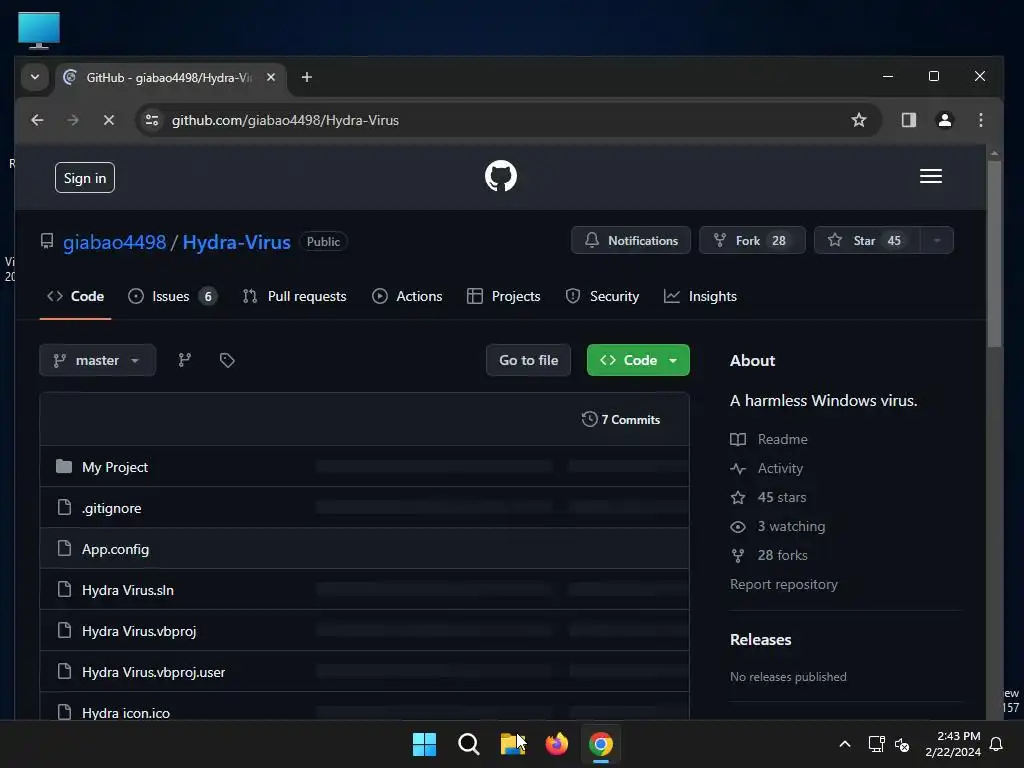Expand the green Code dropdown

[x=638, y=360]
